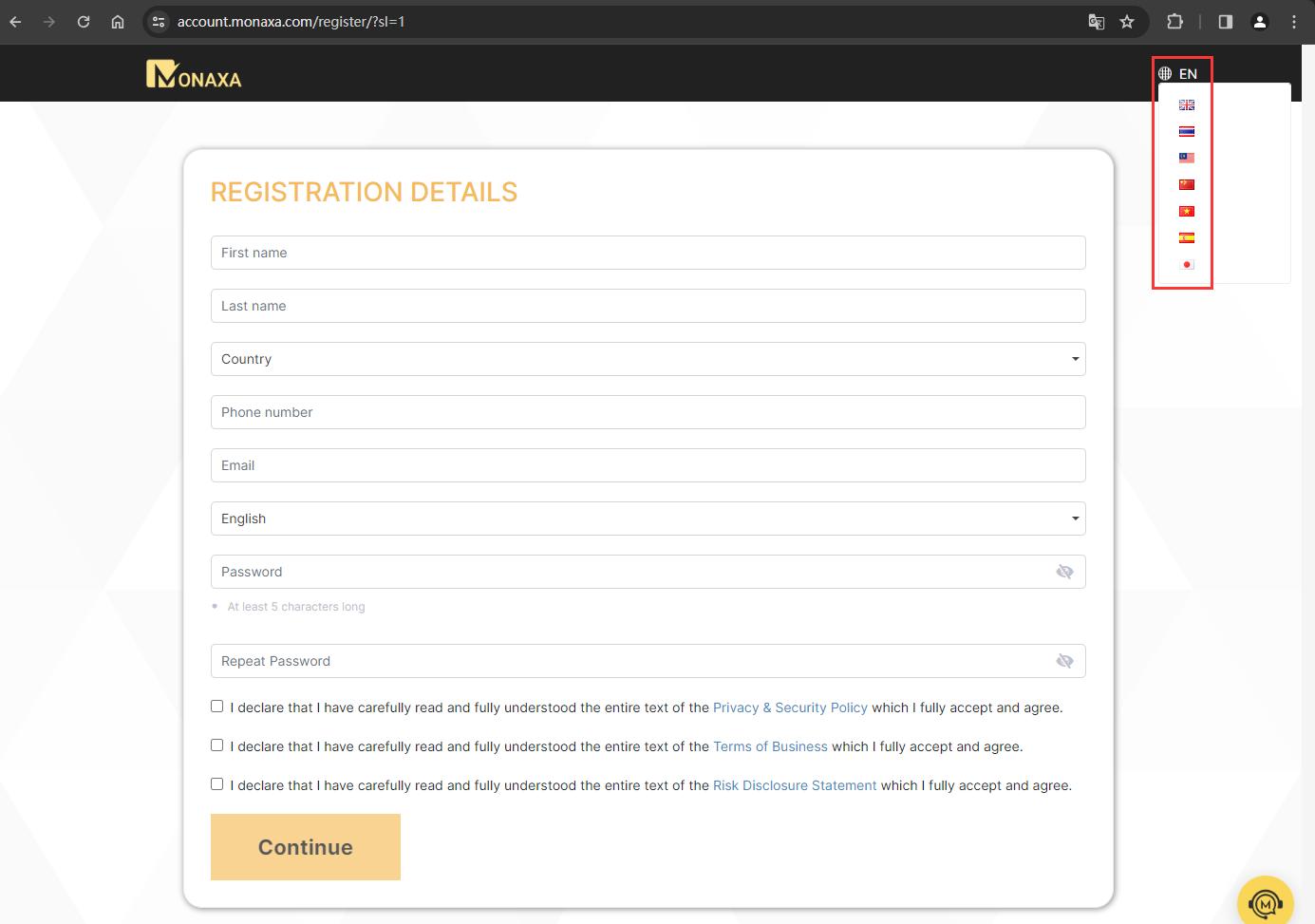The image size is (1315, 924).
Task: Check the Terms of Business agreement checkbox
Action: pyautogui.click(x=216, y=745)
